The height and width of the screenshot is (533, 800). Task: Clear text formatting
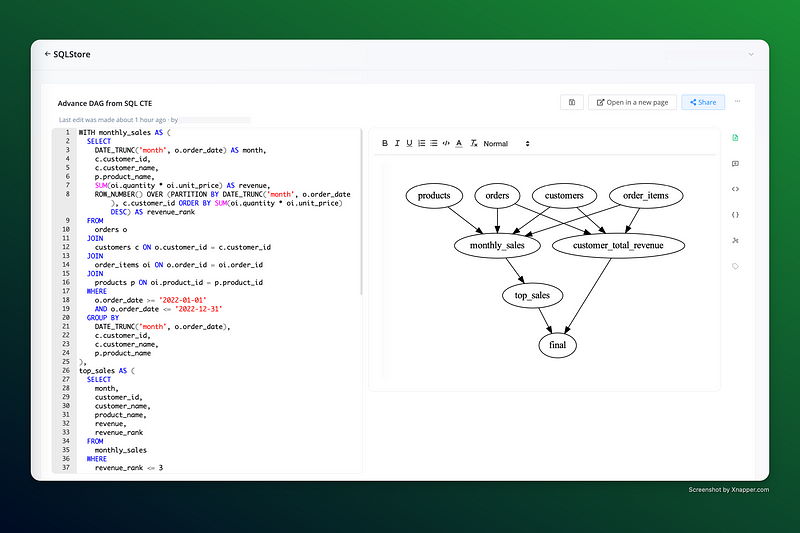tap(473, 143)
